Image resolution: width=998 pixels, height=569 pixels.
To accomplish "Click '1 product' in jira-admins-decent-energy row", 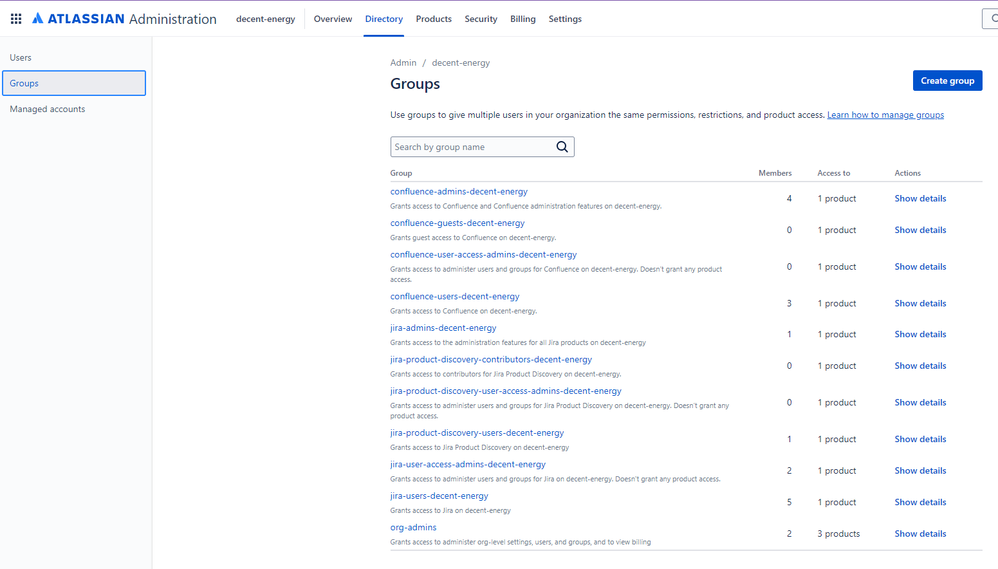I will tap(837, 334).
